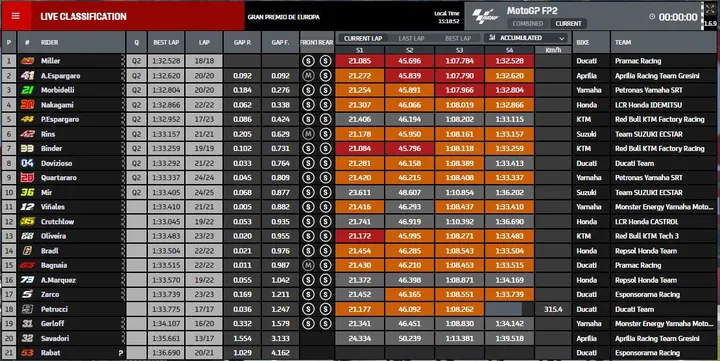Click Nakagami's number 30 badge
This screenshot has height=361, width=720.
click(27, 105)
